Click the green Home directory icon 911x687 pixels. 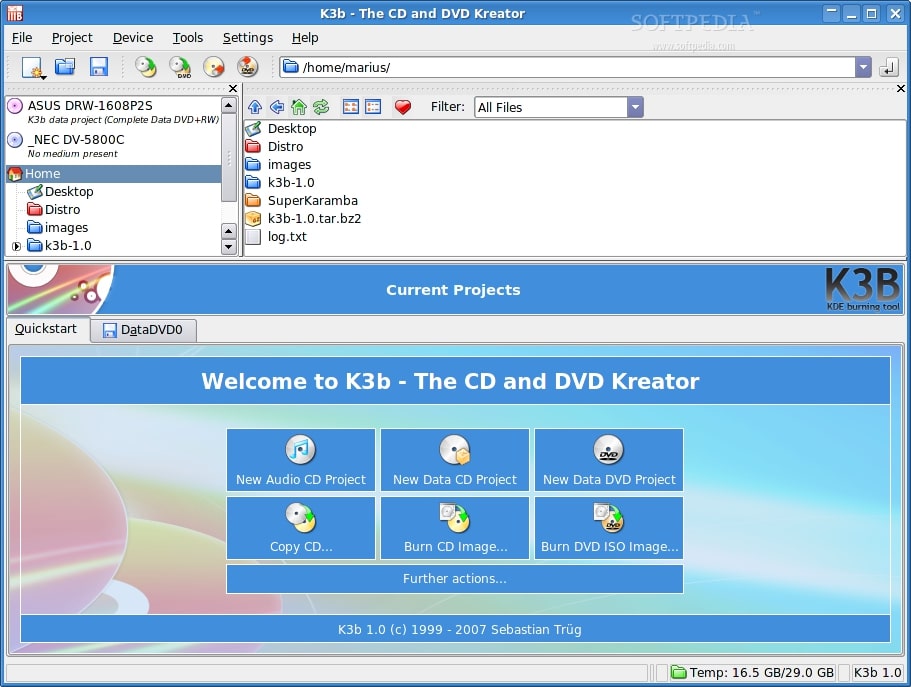tap(298, 107)
